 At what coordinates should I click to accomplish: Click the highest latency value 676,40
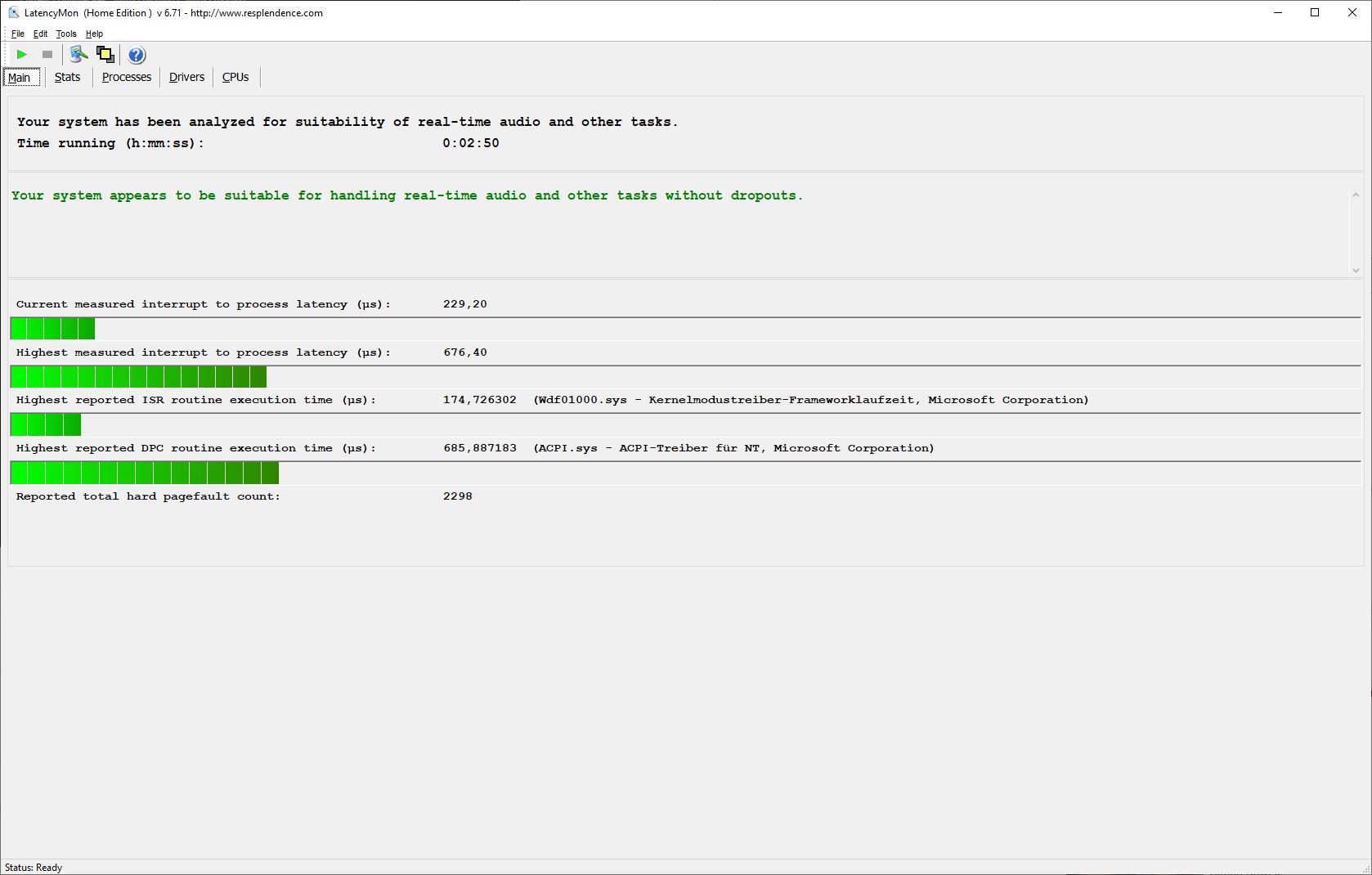pos(465,352)
